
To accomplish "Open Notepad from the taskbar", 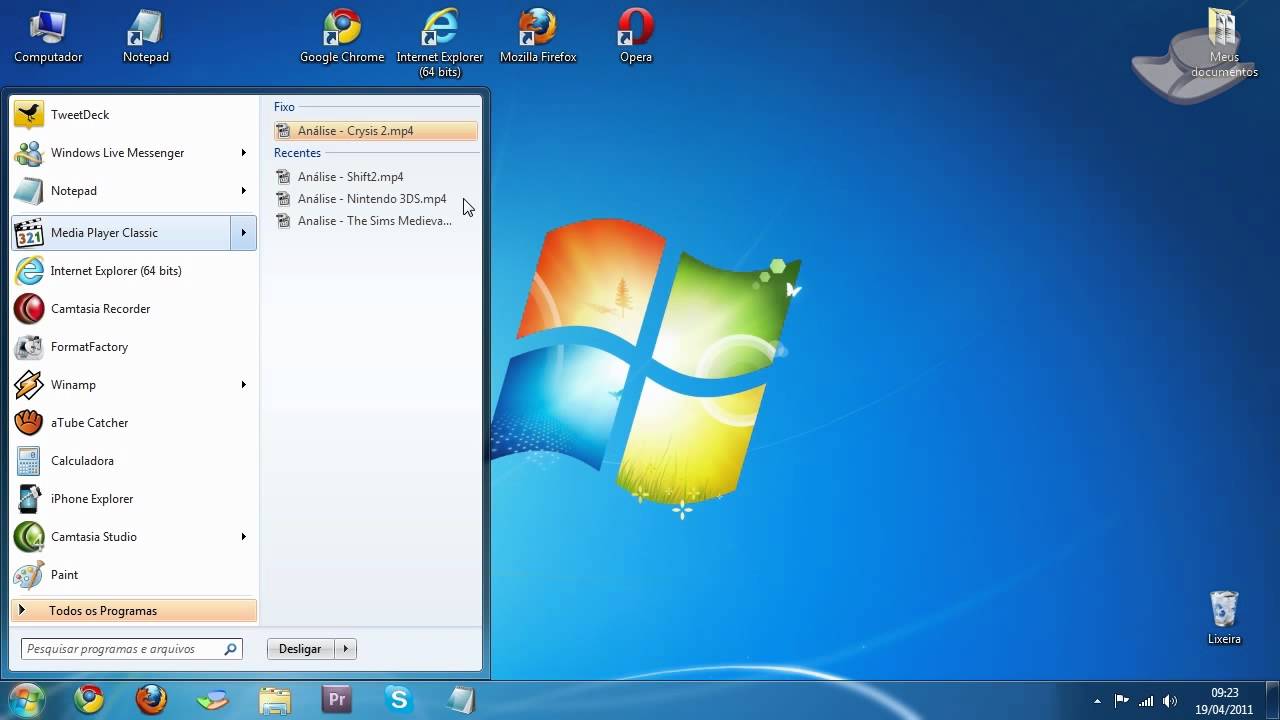I will point(461,700).
